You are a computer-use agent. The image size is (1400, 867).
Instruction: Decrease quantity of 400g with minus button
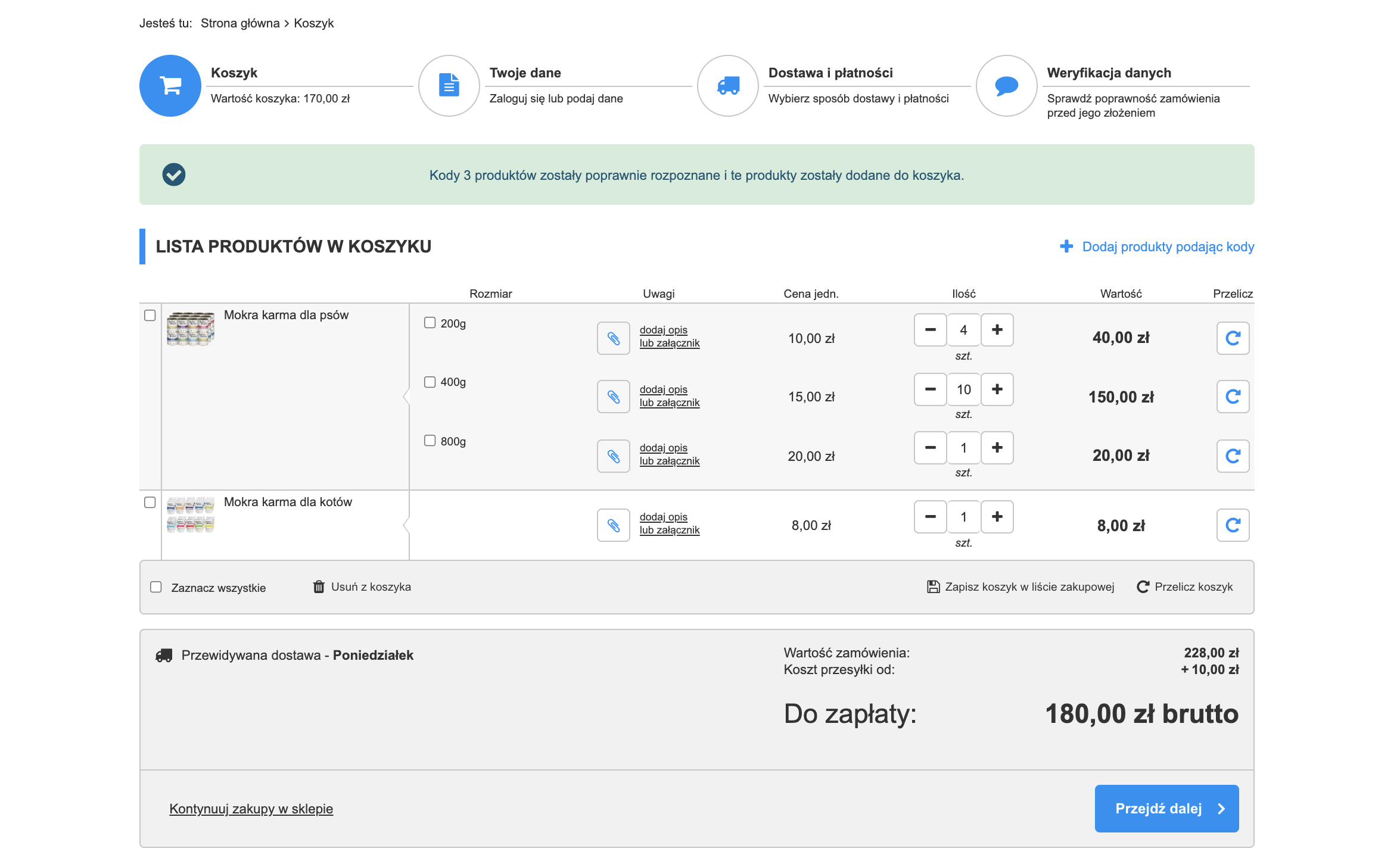(x=930, y=389)
